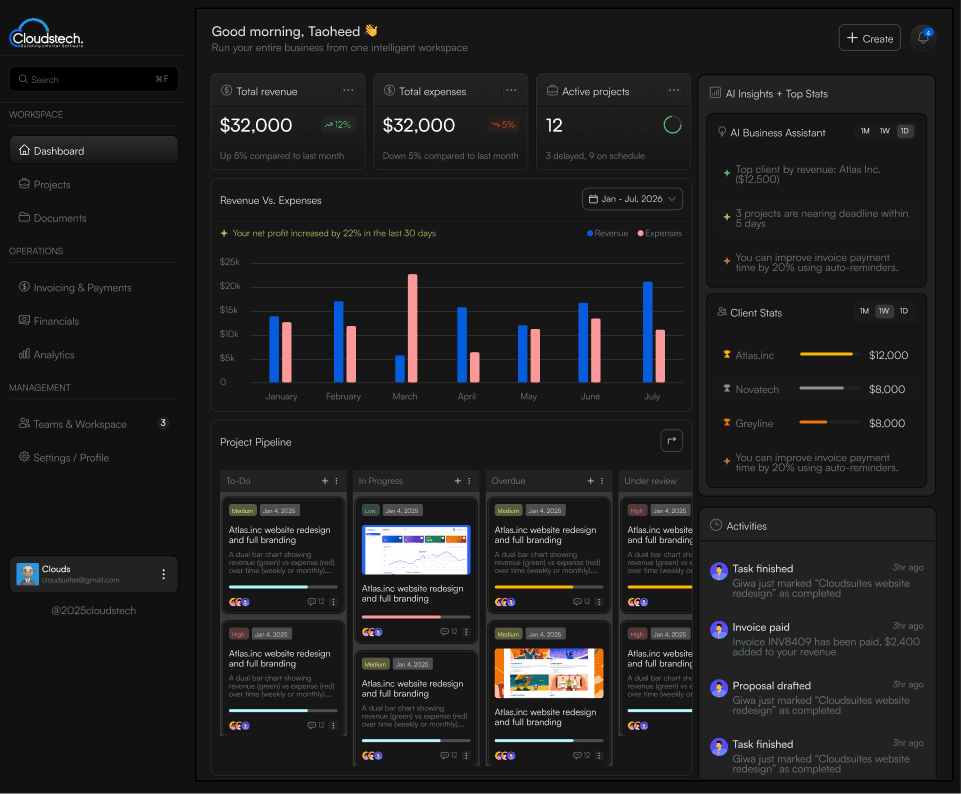Open Total expenses card options menu
The height and width of the screenshot is (794, 961).
pyautogui.click(x=511, y=91)
